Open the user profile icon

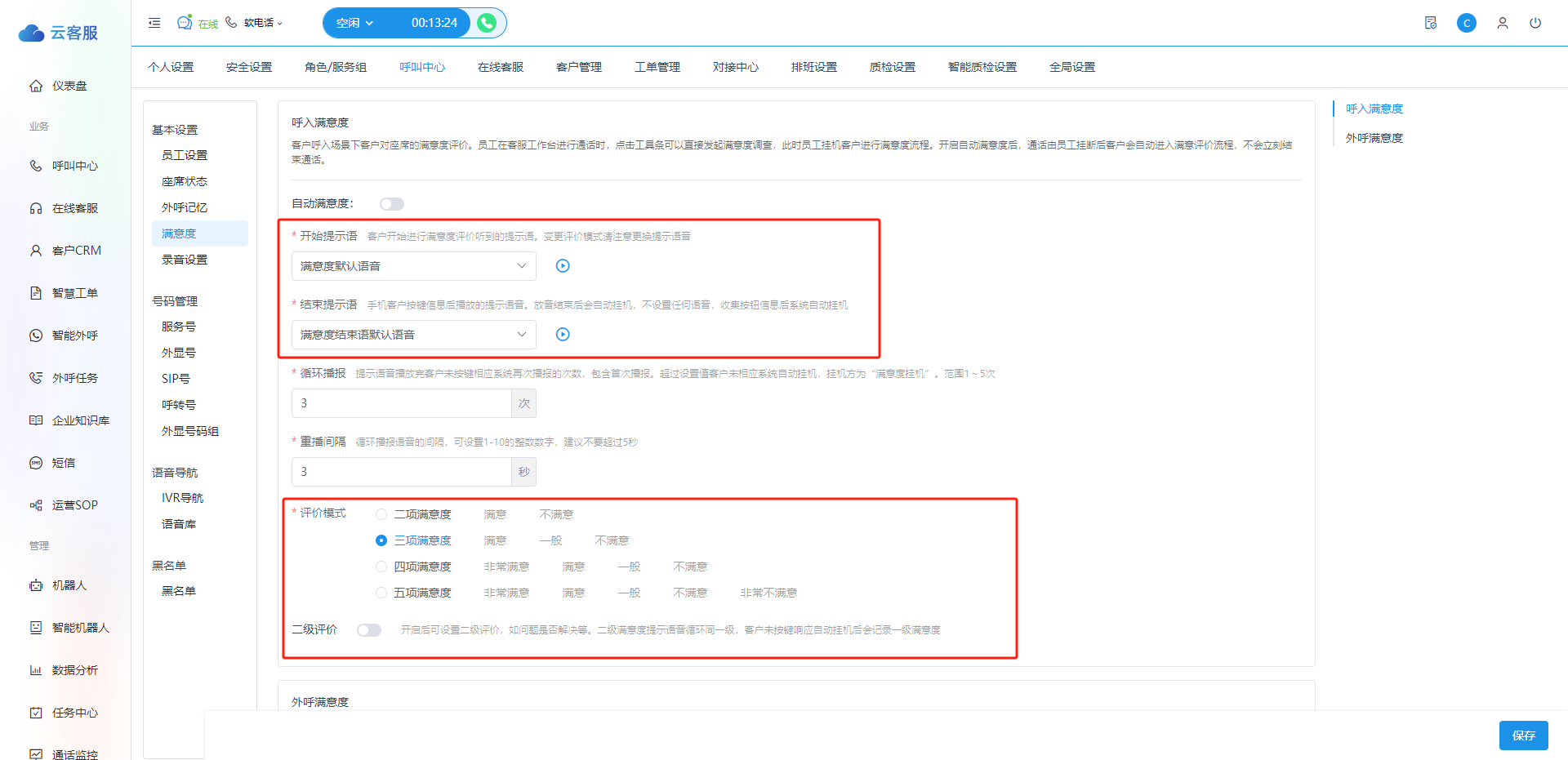(x=1503, y=23)
